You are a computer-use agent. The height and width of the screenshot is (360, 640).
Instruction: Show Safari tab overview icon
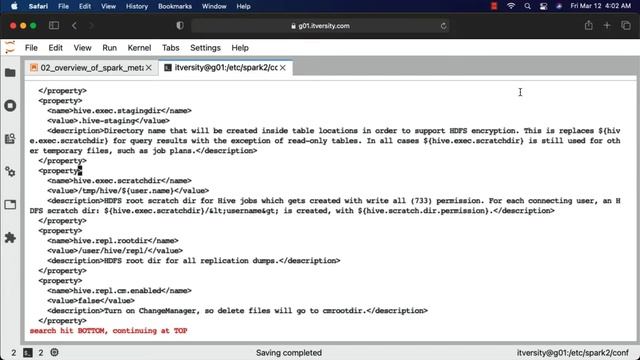click(626, 25)
